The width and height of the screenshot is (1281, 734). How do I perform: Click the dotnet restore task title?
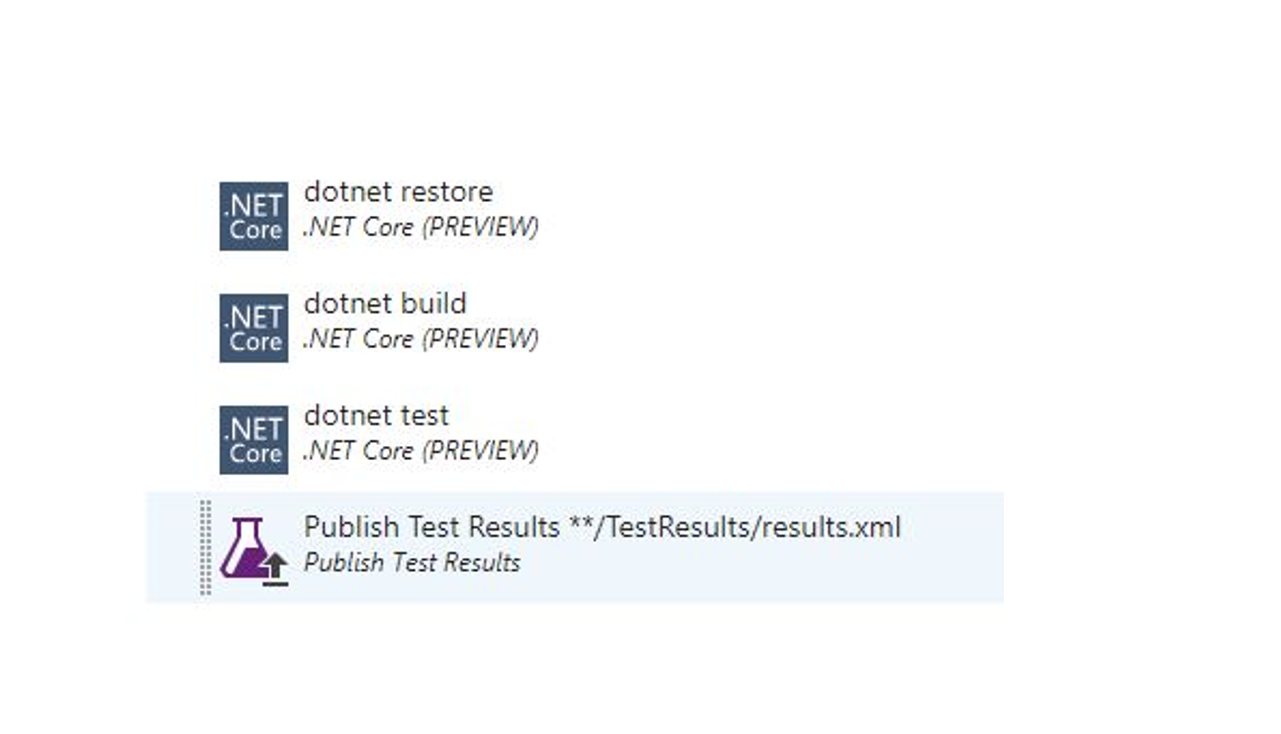(x=398, y=192)
